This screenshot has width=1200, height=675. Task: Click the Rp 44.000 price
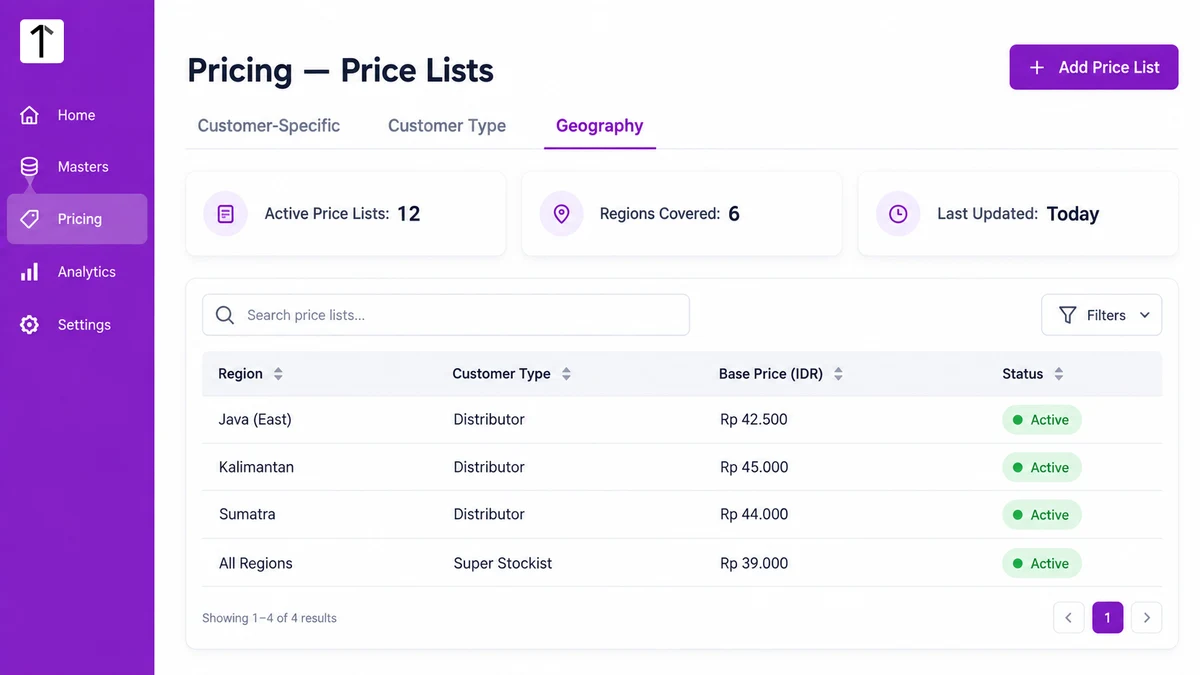pos(754,514)
